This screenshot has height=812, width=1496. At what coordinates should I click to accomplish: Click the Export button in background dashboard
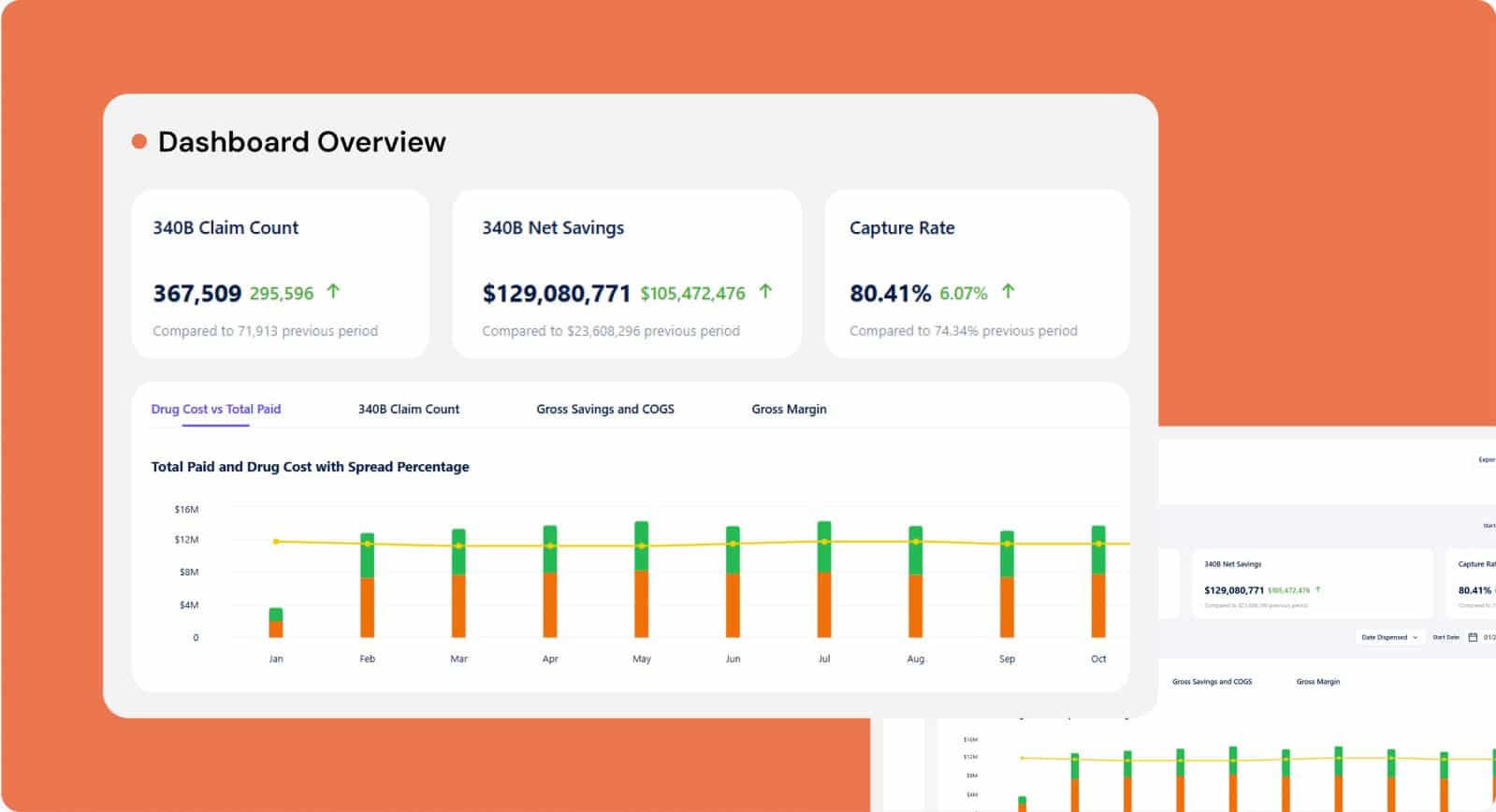(x=1486, y=459)
